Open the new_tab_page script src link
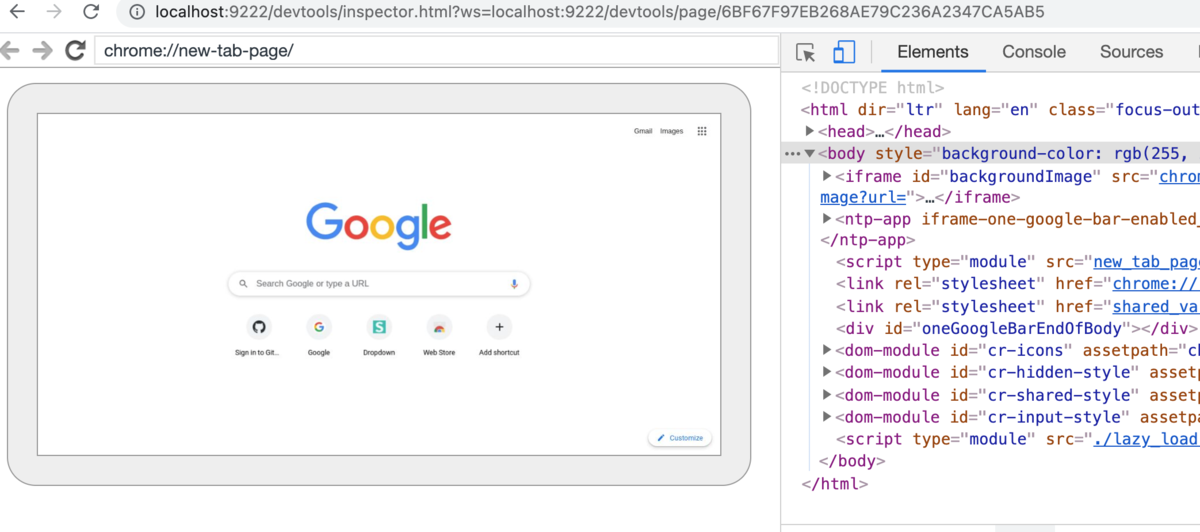 tap(1146, 262)
